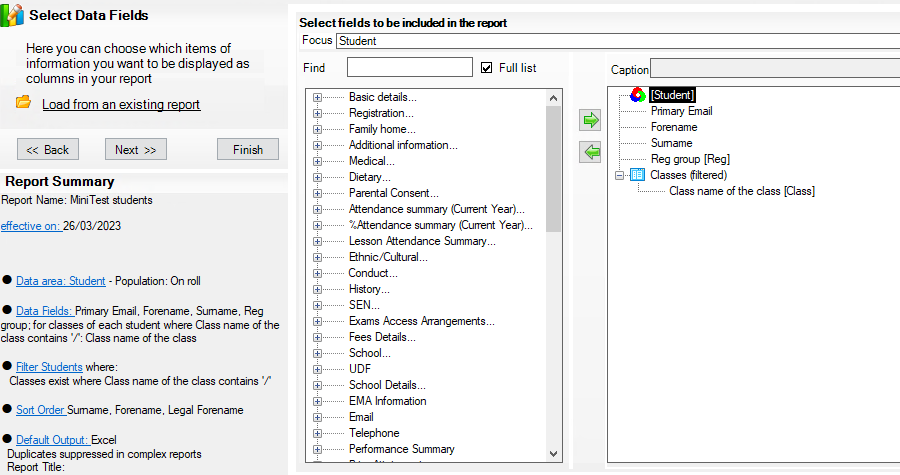
Task: Expand the History node
Action: (317, 290)
